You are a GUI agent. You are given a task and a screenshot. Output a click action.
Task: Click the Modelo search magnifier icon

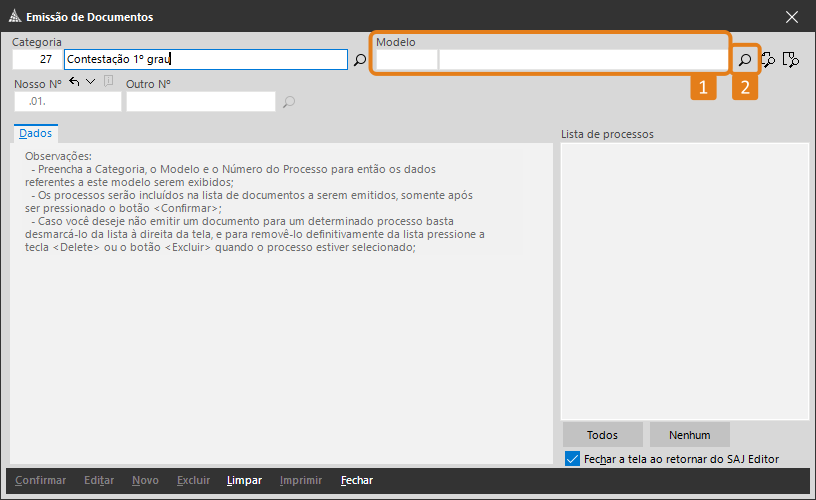[744, 60]
